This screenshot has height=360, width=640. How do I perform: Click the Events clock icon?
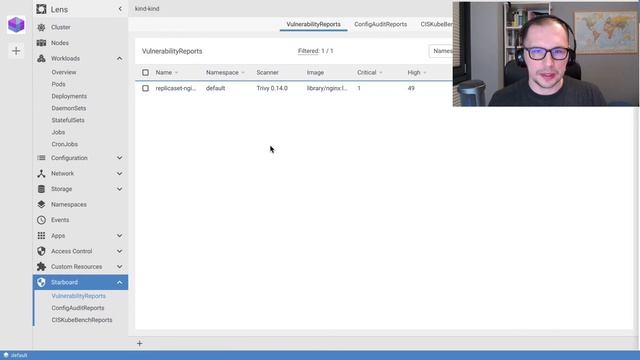[41, 220]
